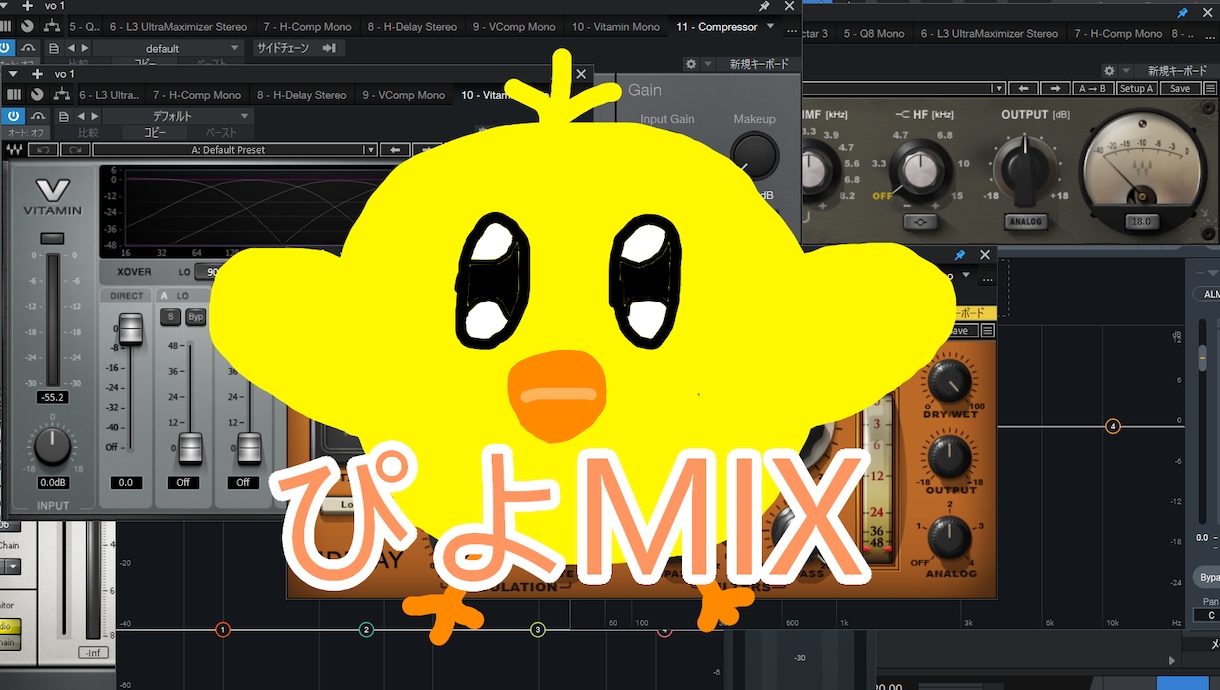
Task: Click the sidechain curve icon in Vitamin window
Action: (38, 116)
